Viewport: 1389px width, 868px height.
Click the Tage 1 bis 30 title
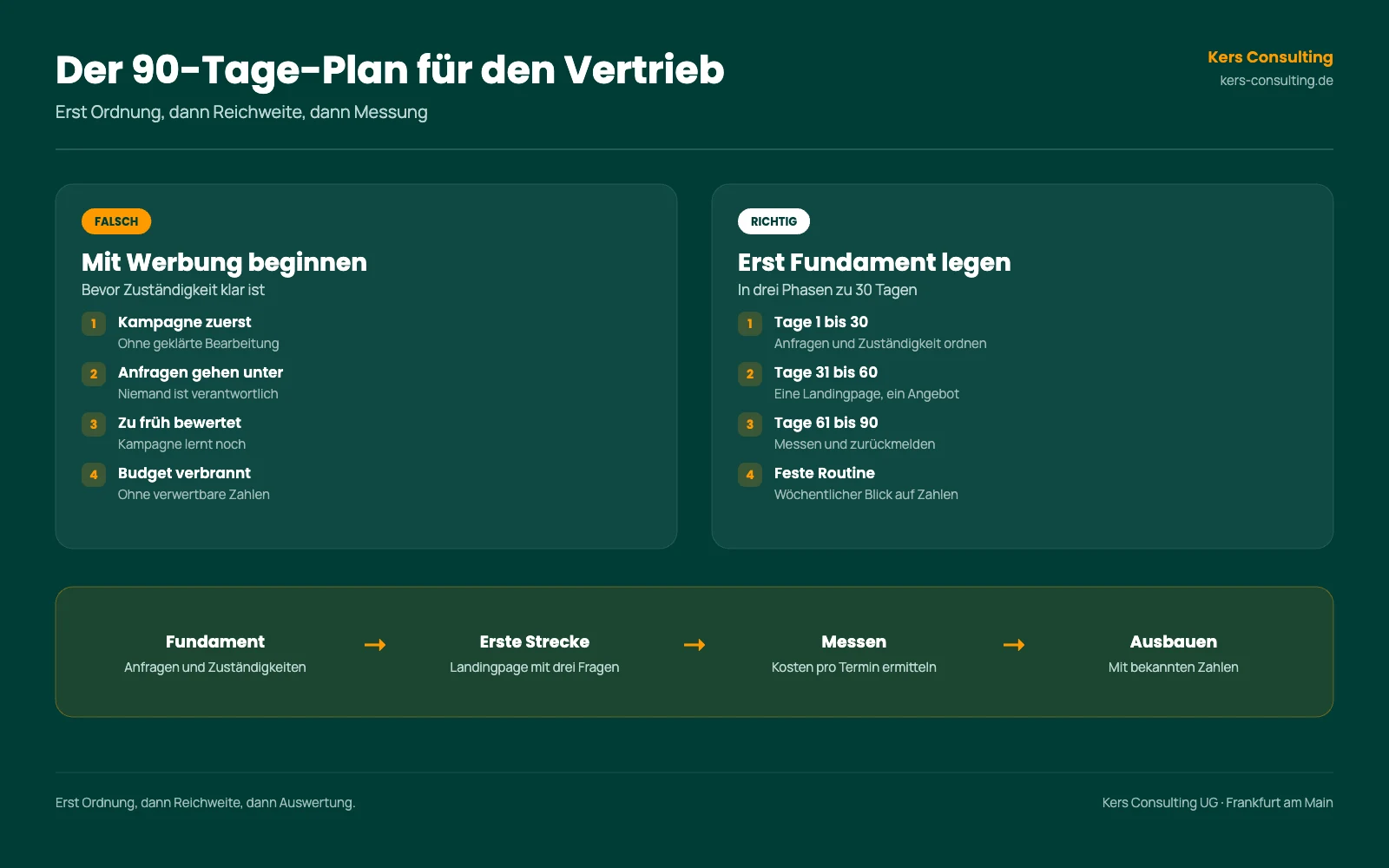821,322
